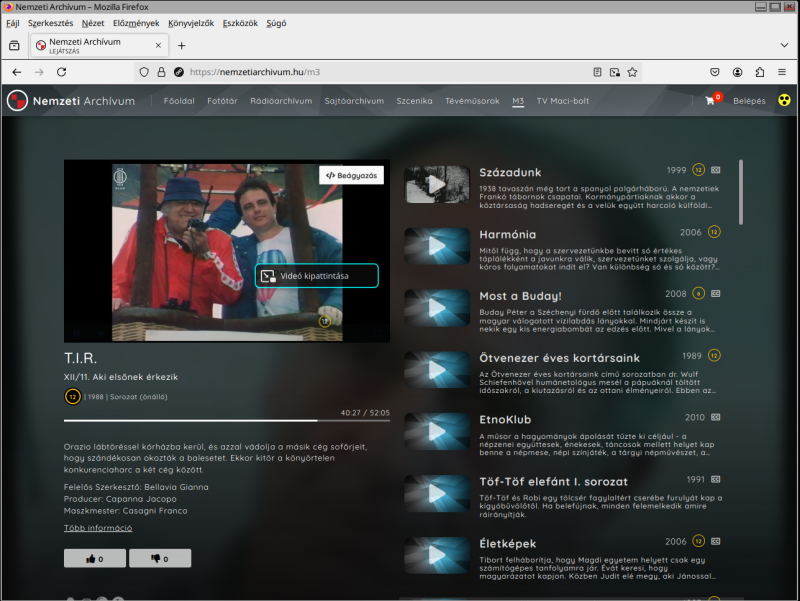
Task: Click the Belépés login link
Action: click(x=749, y=101)
